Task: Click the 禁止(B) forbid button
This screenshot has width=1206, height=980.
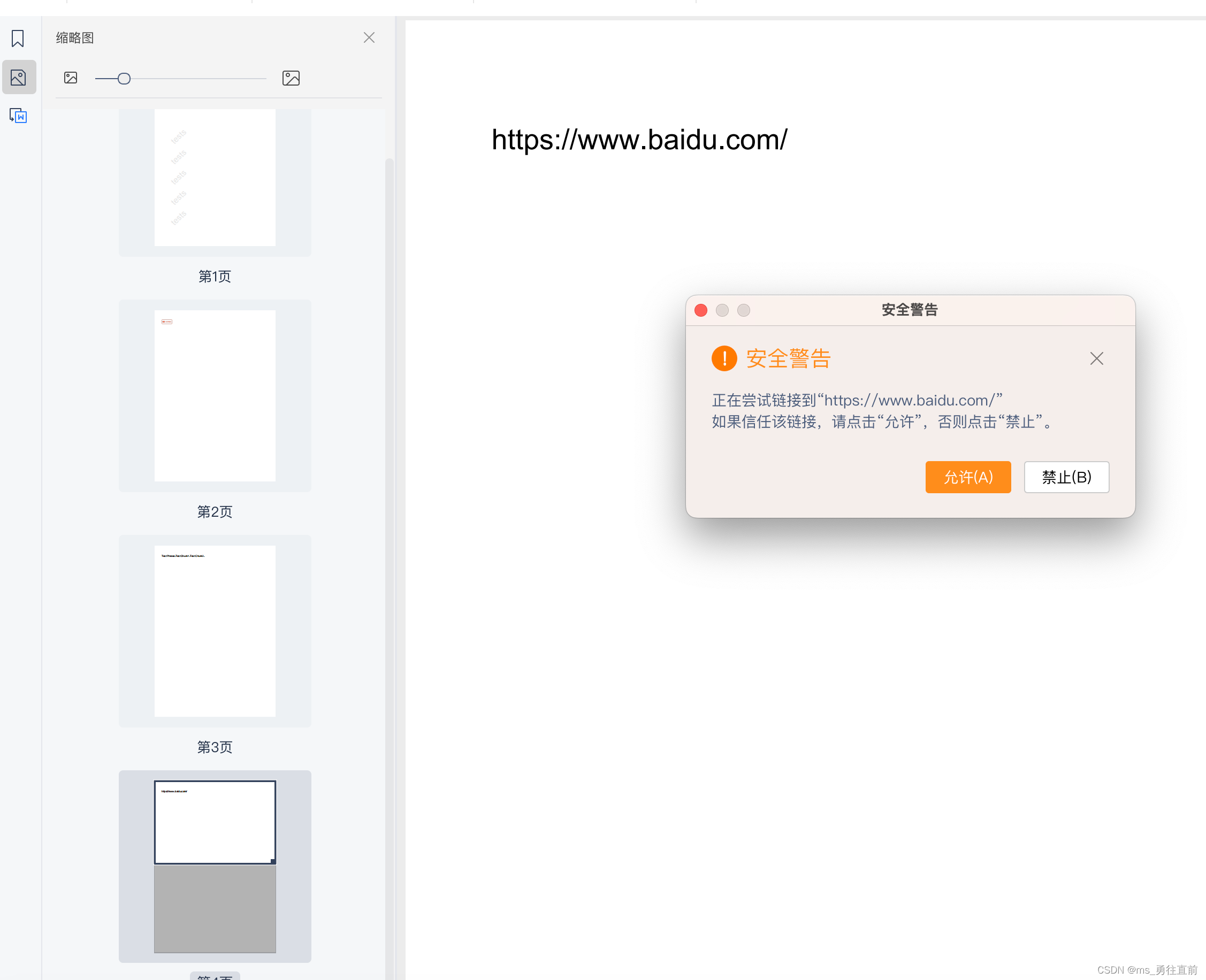Action: pyautogui.click(x=1066, y=477)
